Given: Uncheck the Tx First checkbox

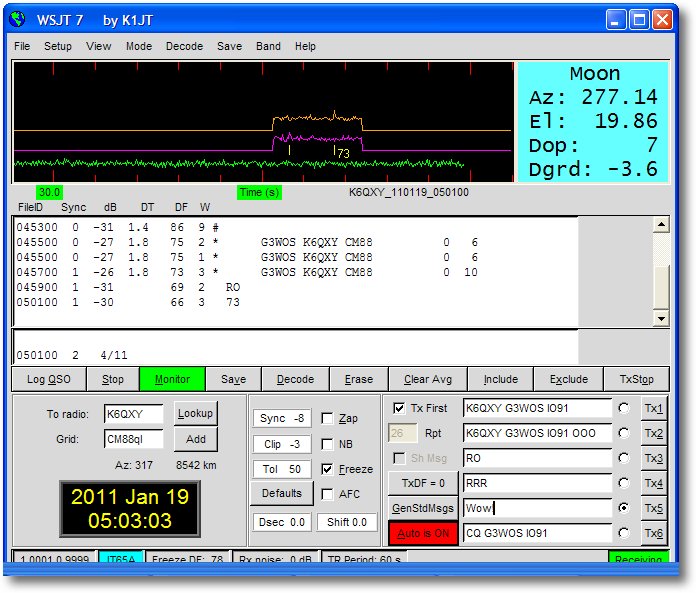Looking at the screenshot, I should 399,408.
